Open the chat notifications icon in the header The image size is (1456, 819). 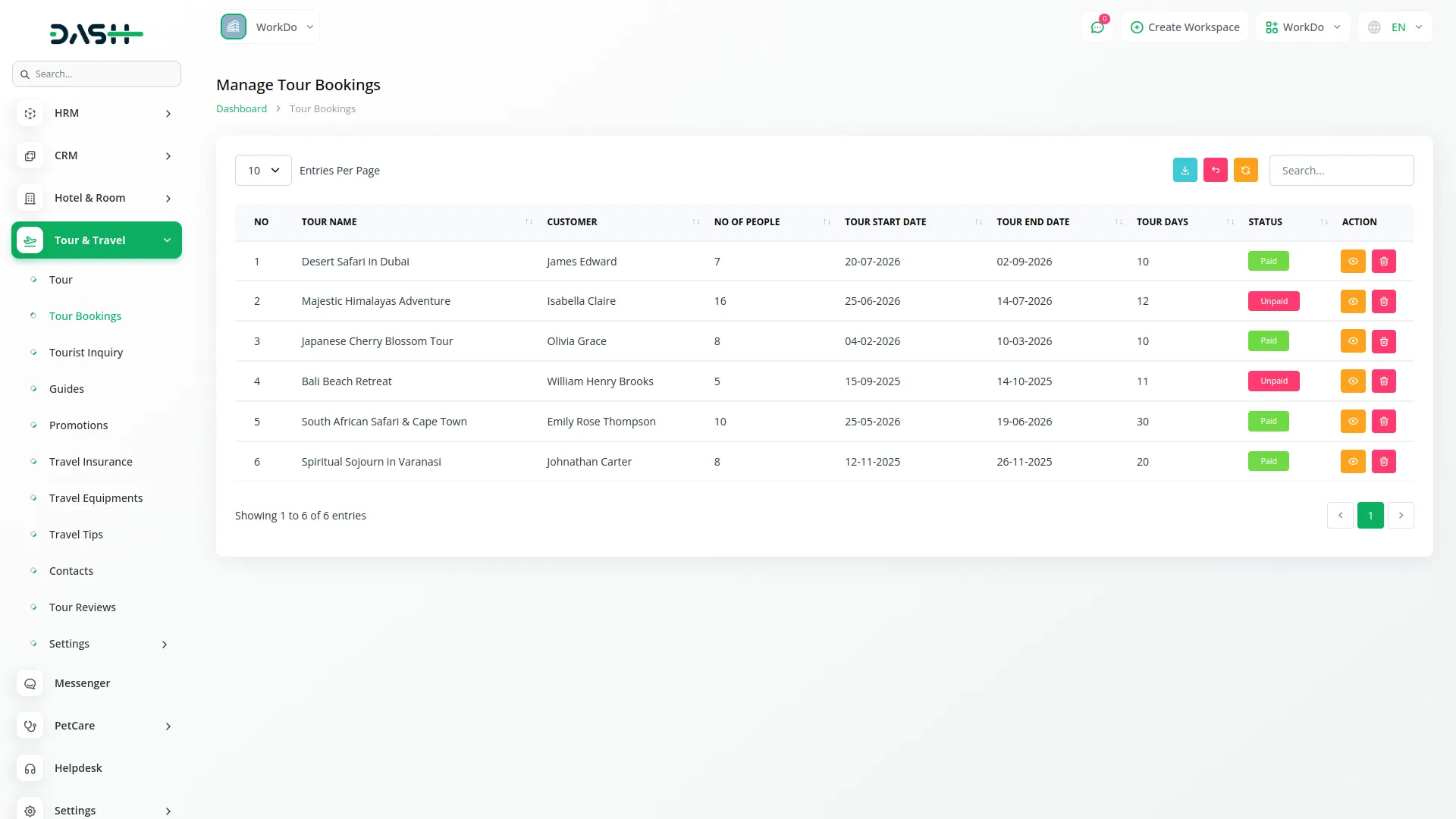pyautogui.click(x=1097, y=27)
